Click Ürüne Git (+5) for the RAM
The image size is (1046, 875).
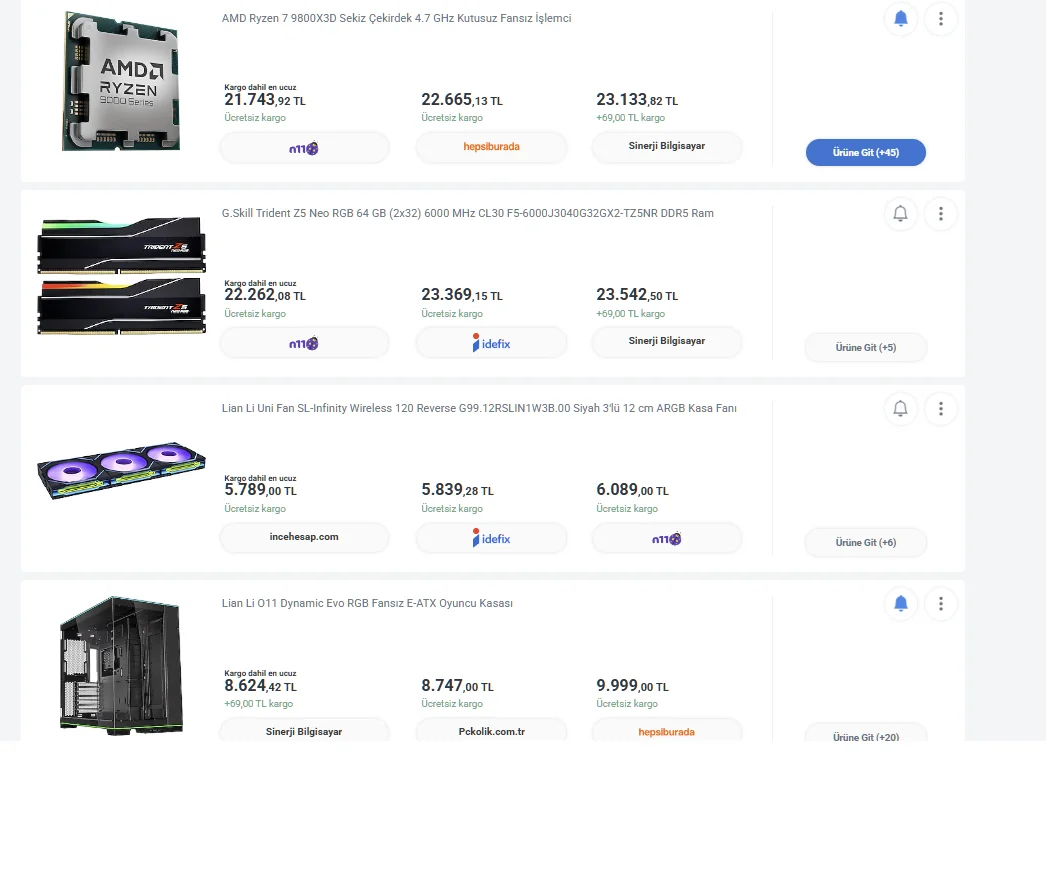tap(865, 347)
